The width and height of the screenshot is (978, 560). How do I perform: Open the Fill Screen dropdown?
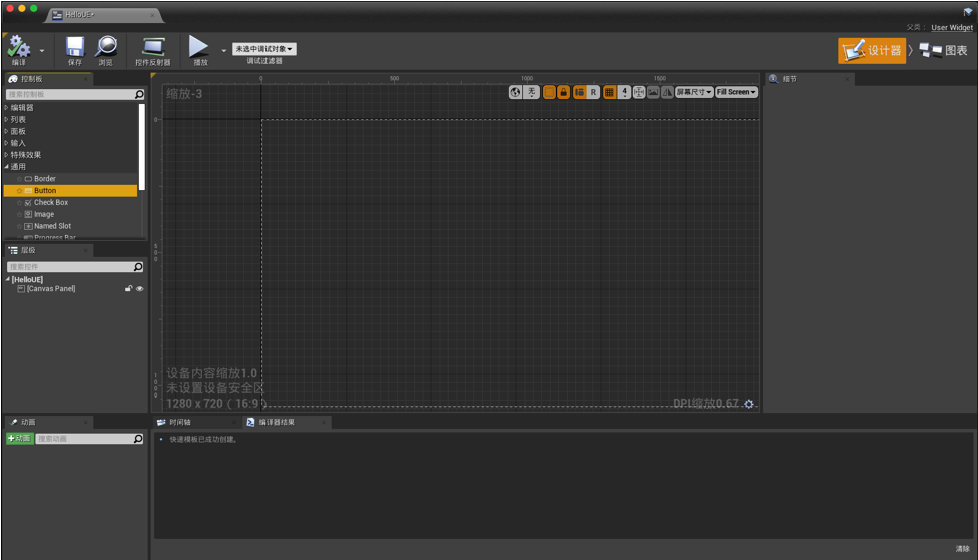(x=737, y=92)
